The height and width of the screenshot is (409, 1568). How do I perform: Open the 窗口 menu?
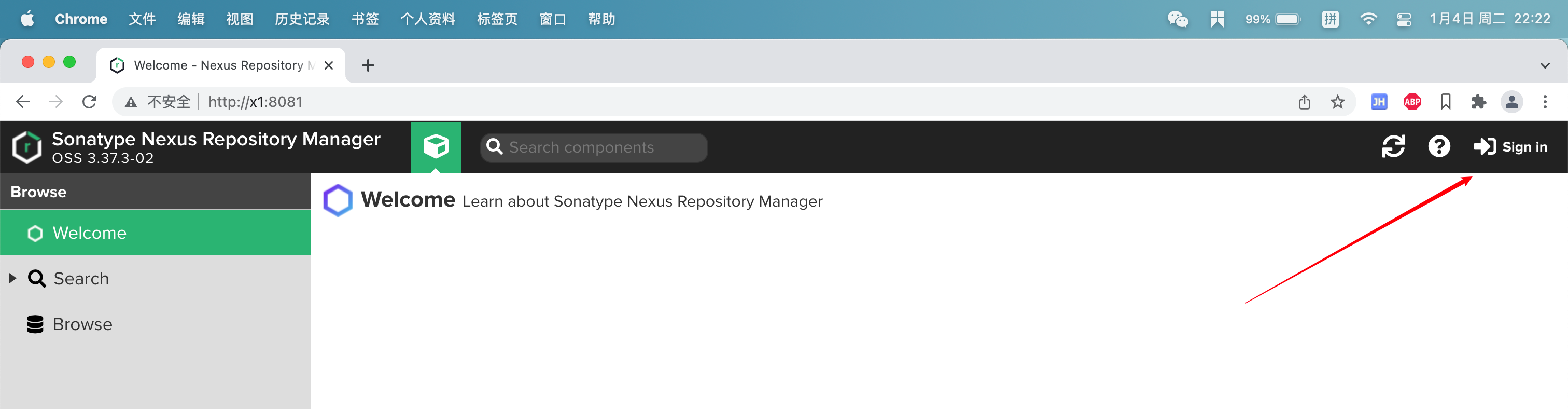point(553,19)
